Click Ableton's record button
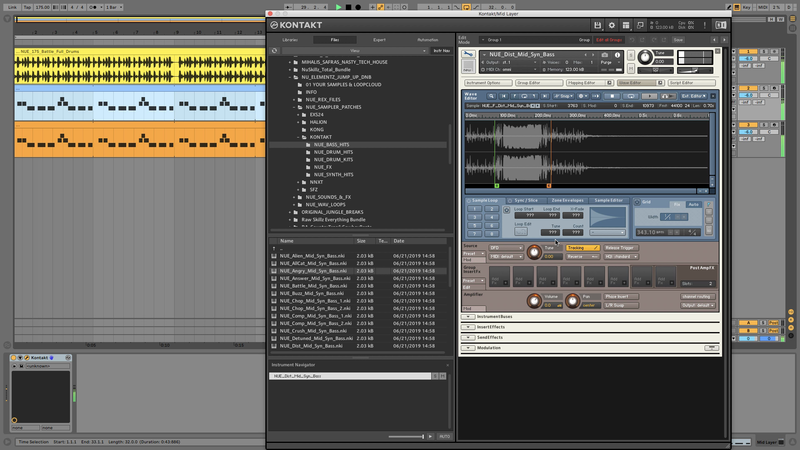Screen dimensions: 800x450 pyautogui.click(x=358, y=7)
